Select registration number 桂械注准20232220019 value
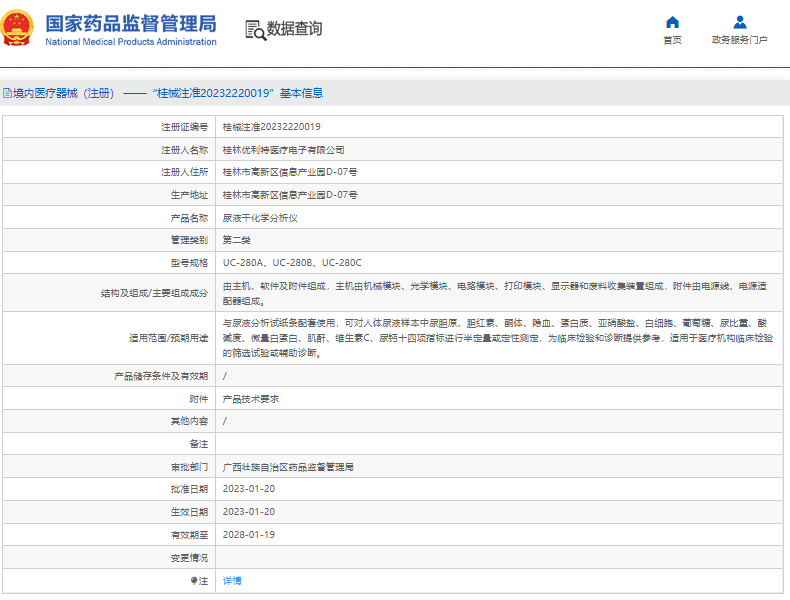Image resolution: width=790 pixels, height=600 pixels. click(271, 127)
